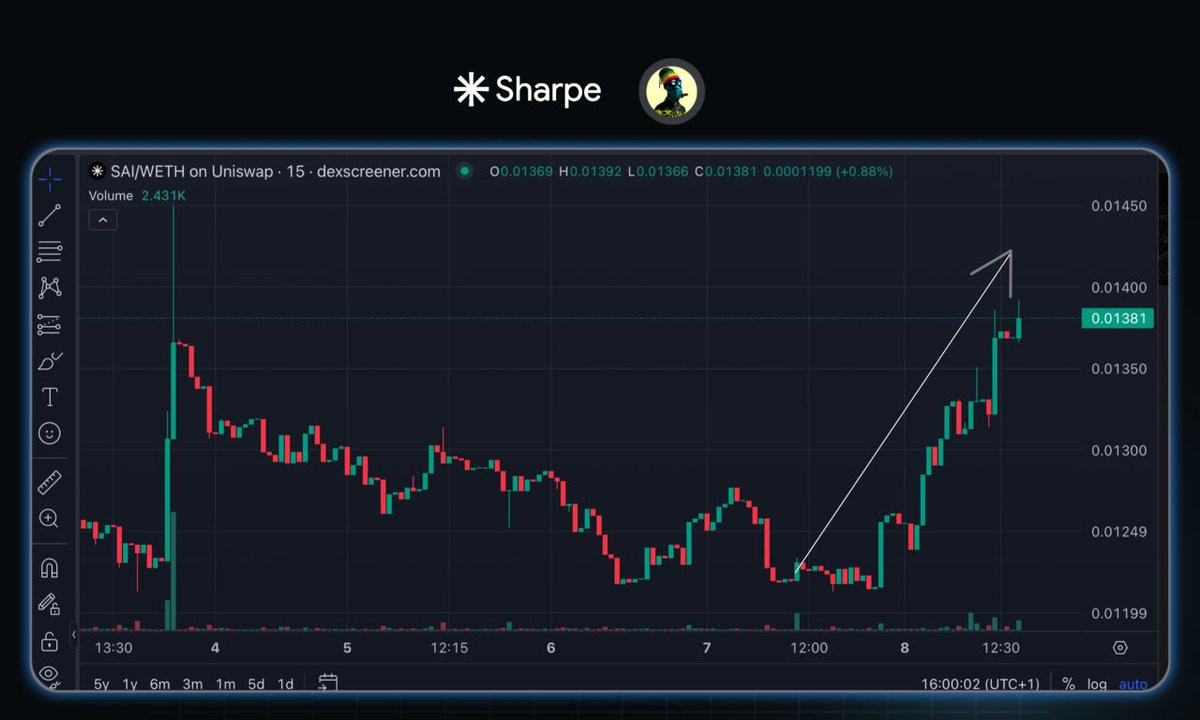The image size is (1200, 720).
Task: Toggle hide all drawings eye icon
Action: 49,674
